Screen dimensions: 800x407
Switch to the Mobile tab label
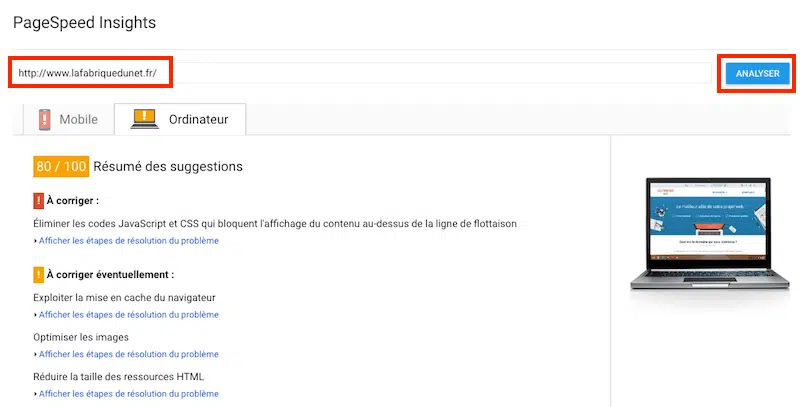click(x=78, y=120)
